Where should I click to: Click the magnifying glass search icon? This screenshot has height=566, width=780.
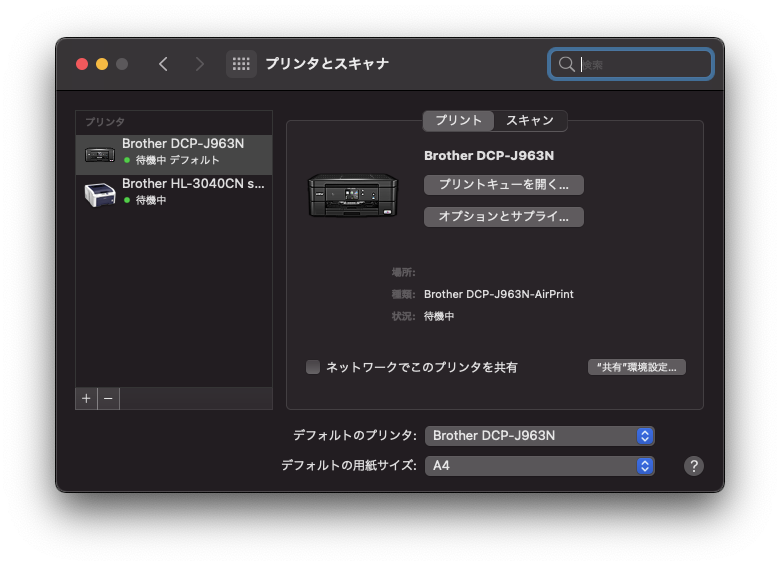coord(566,64)
